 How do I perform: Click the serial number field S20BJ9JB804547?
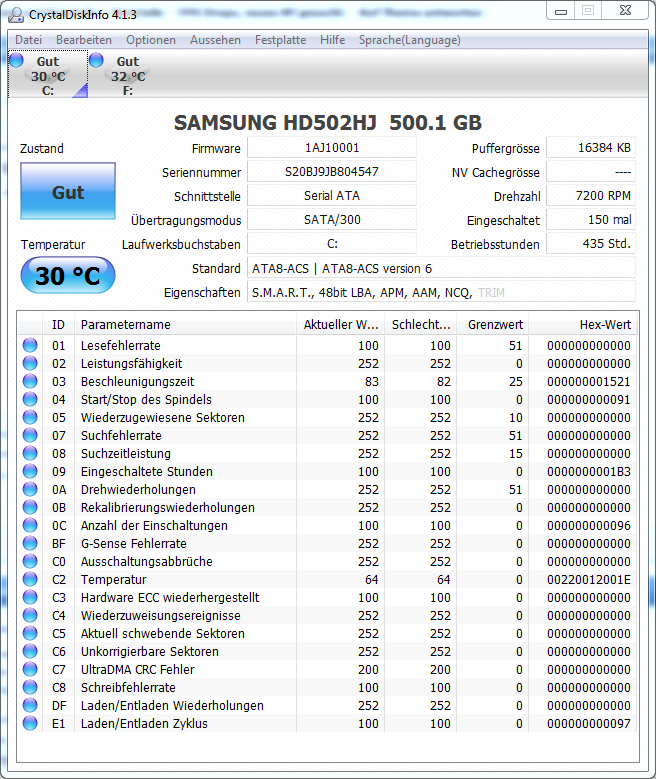click(332, 172)
